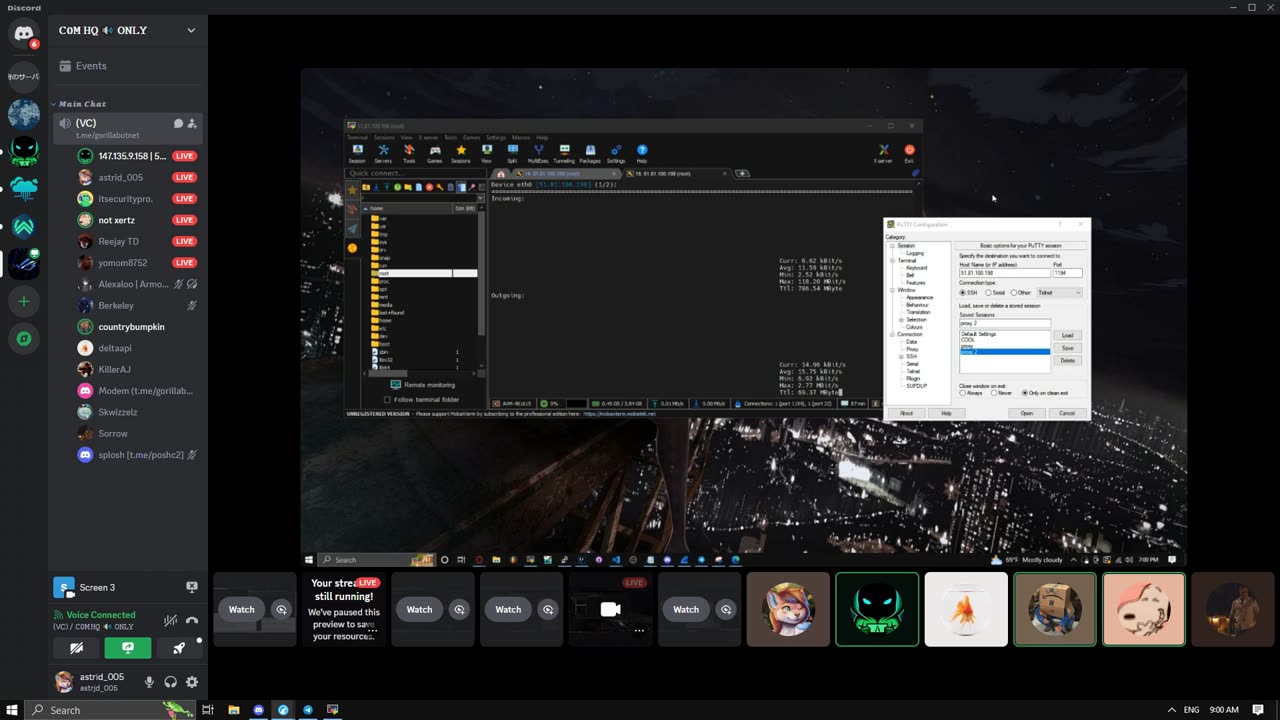
Task: Select Serial connection type in PuTTY
Action: (x=989, y=293)
